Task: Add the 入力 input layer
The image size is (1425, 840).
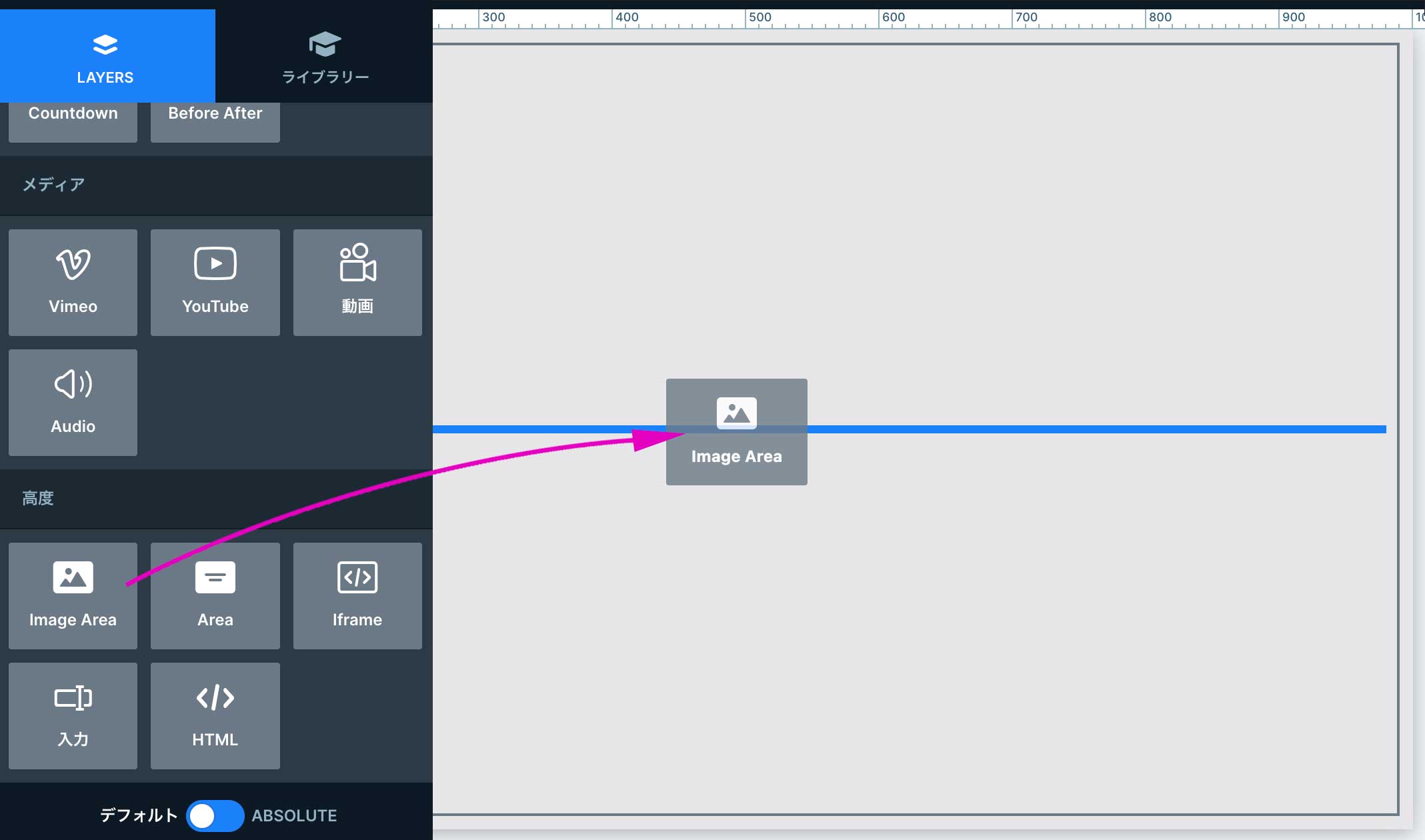Action: point(73,715)
